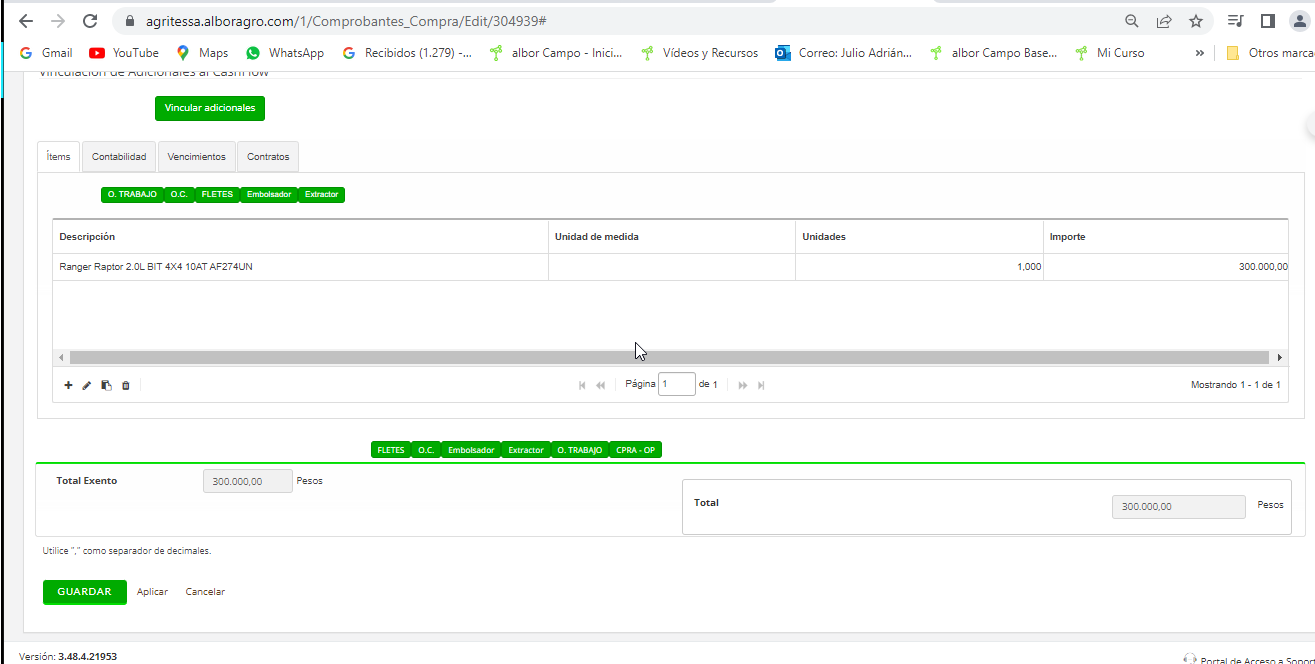Open Otros marcadores folder

(x=1268, y=53)
